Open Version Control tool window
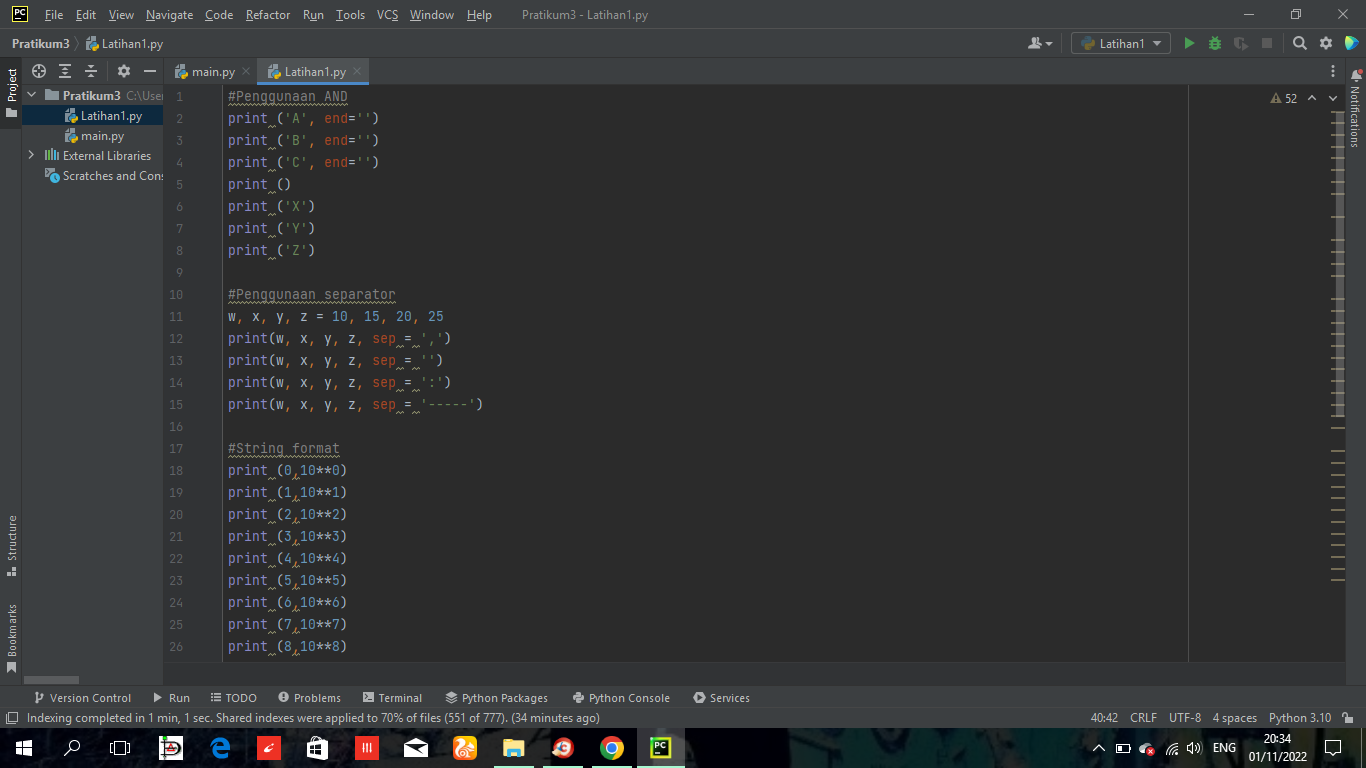The width and height of the screenshot is (1366, 768). 82,698
